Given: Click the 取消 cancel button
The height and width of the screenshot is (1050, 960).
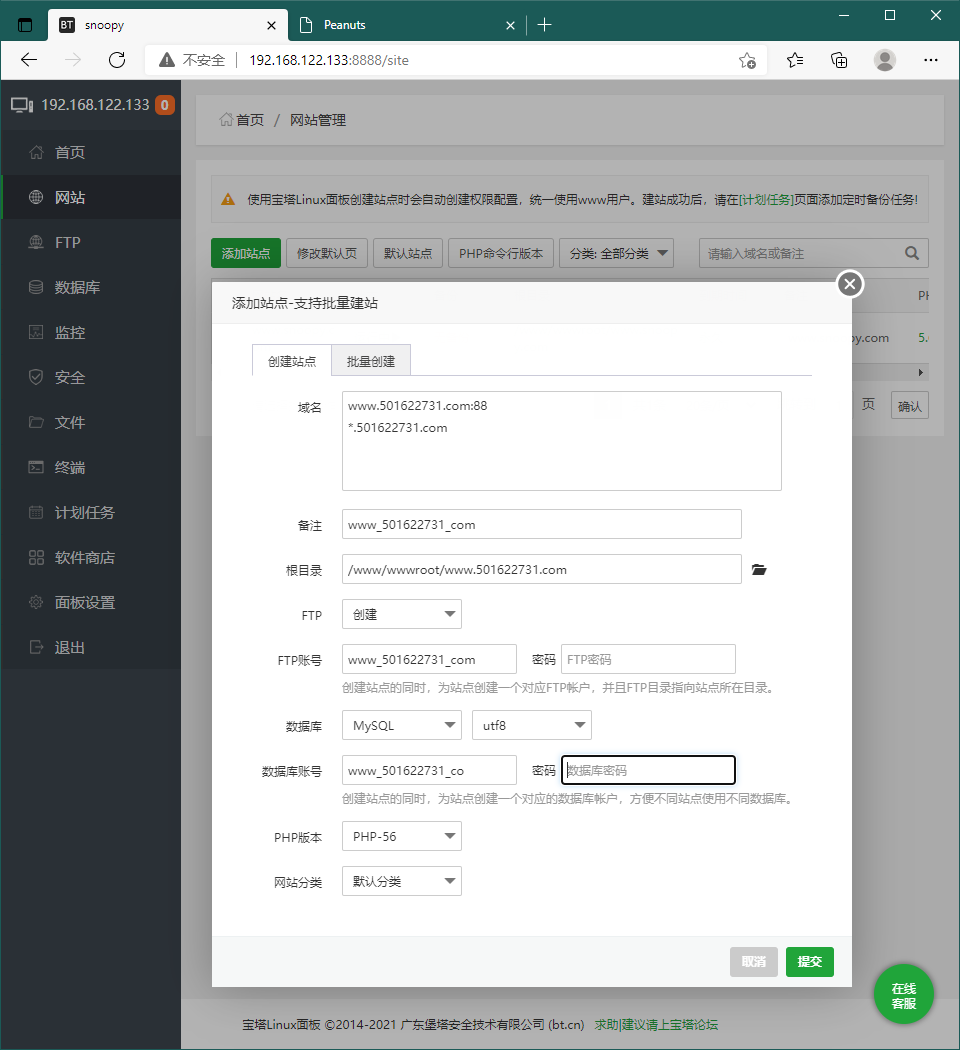Looking at the screenshot, I should coord(754,962).
